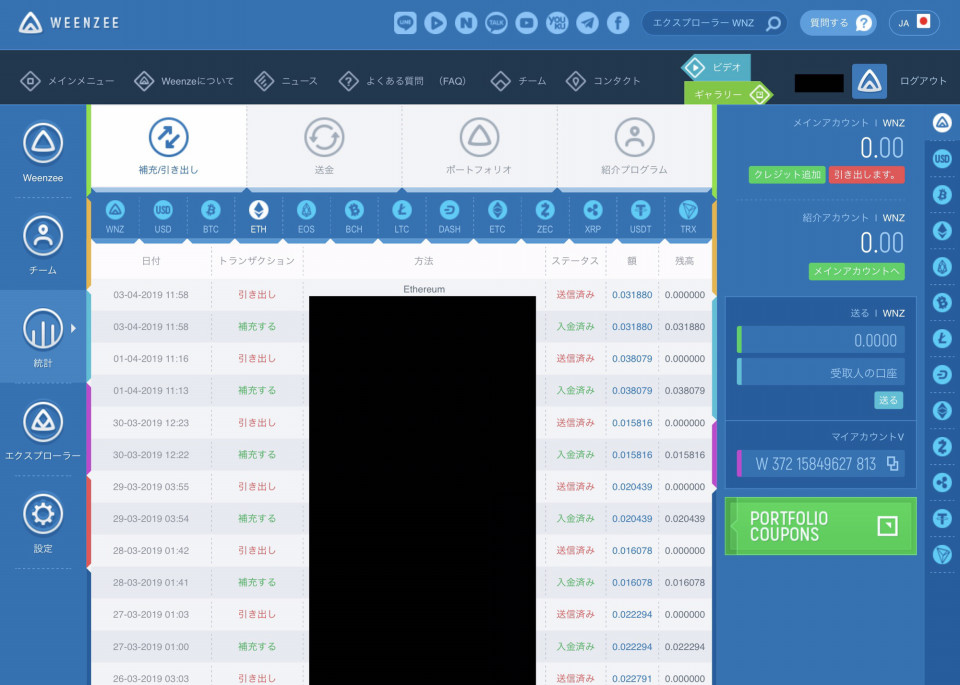Click the 0.0000 send amount field
The image size is (960, 685).
820,340
